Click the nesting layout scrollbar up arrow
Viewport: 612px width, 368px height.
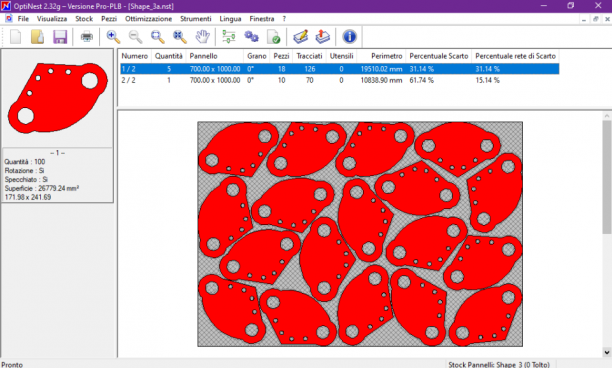pyautogui.click(x=607, y=116)
